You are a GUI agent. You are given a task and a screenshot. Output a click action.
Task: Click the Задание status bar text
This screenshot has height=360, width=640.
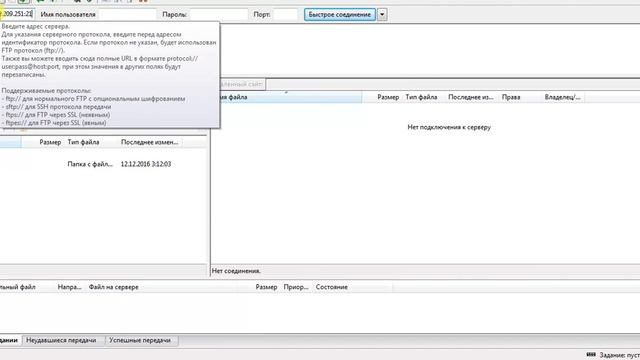(619, 356)
